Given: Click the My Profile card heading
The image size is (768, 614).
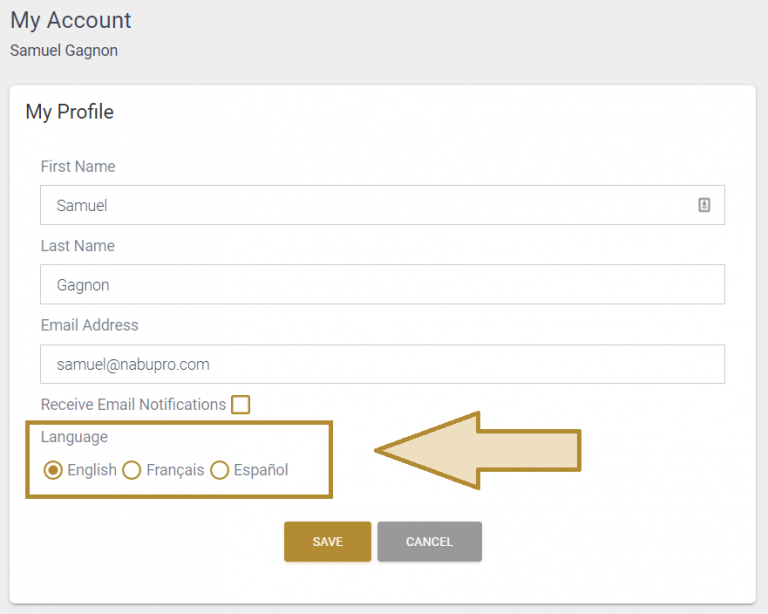Looking at the screenshot, I should coord(70,112).
